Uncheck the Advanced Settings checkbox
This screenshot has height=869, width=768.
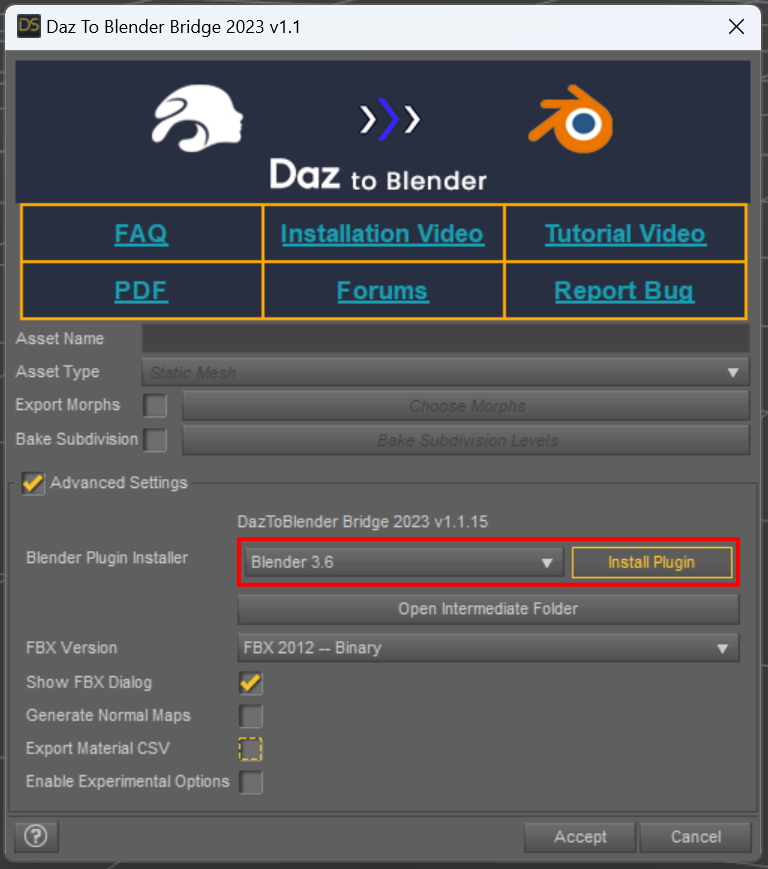[x=34, y=483]
